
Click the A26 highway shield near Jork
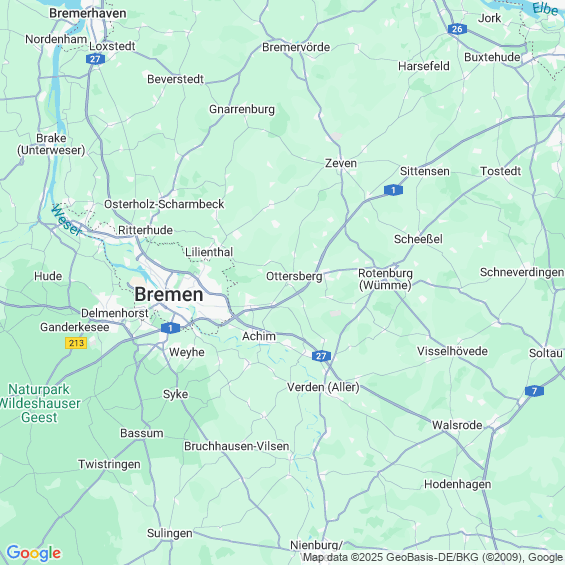(457, 29)
